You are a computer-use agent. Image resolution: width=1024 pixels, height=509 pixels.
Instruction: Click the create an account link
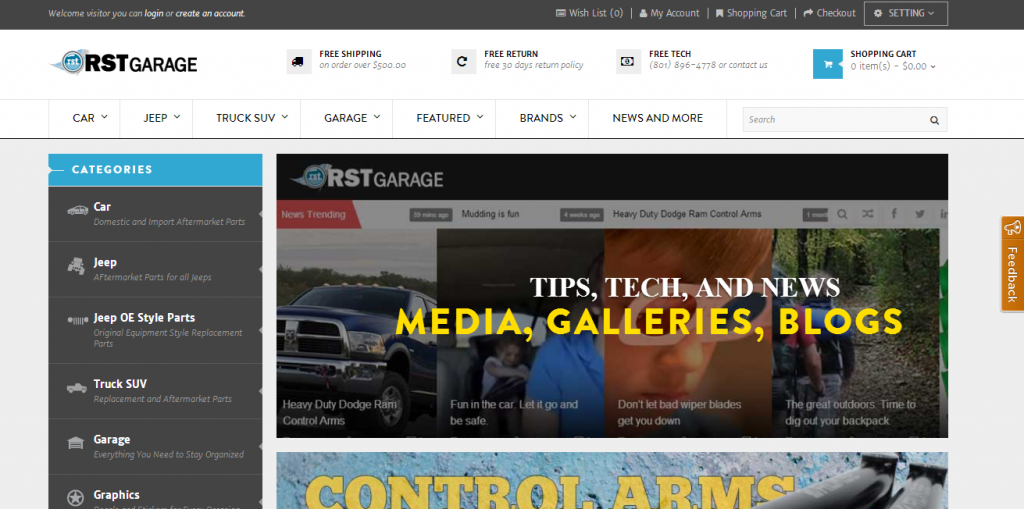click(x=210, y=13)
